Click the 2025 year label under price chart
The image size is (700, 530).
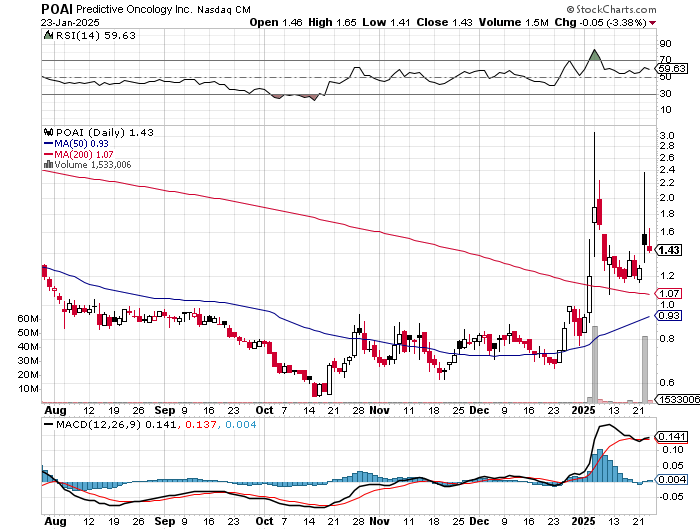pos(583,410)
